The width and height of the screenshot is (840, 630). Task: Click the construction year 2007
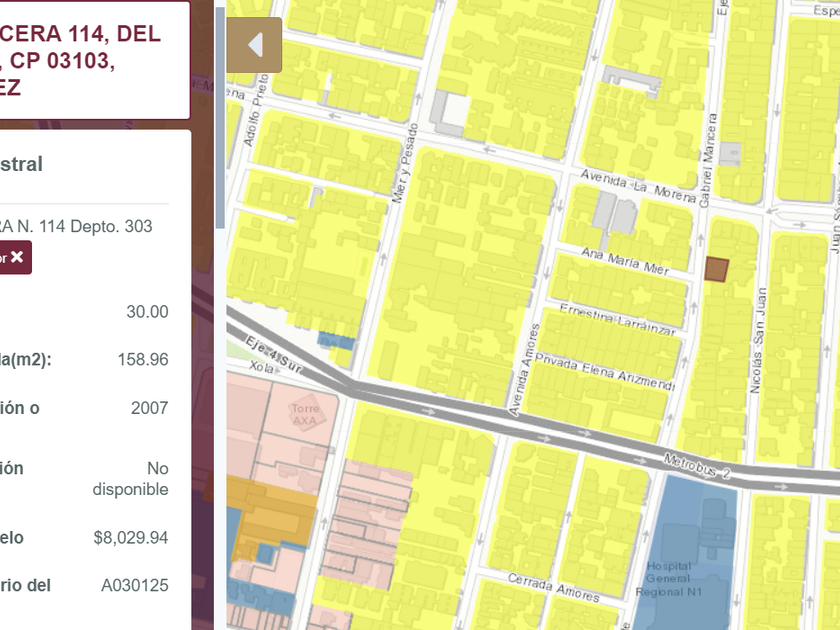tap(149, 408)
